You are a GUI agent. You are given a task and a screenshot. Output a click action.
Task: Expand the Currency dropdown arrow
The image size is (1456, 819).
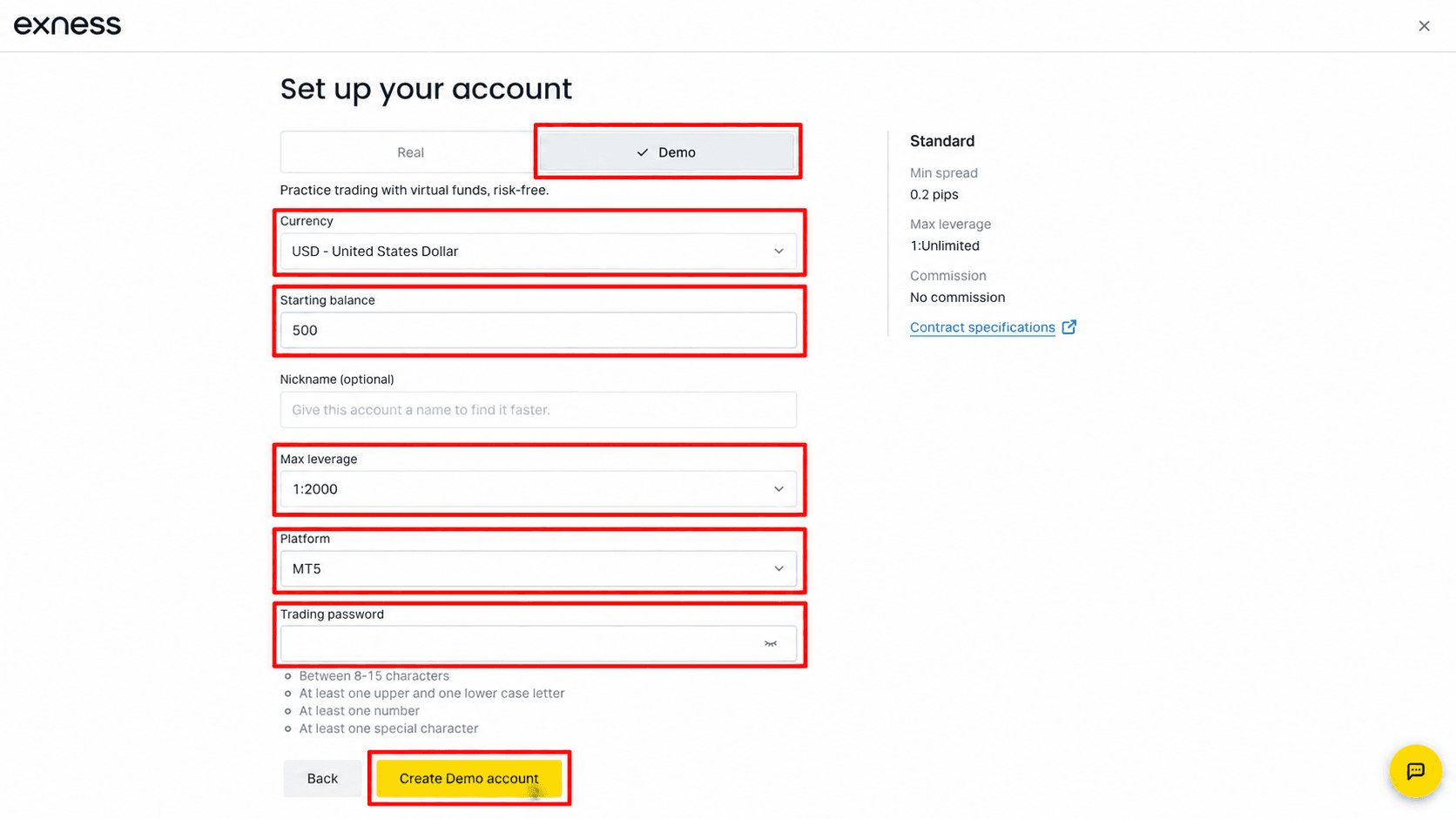pos(779,252)
